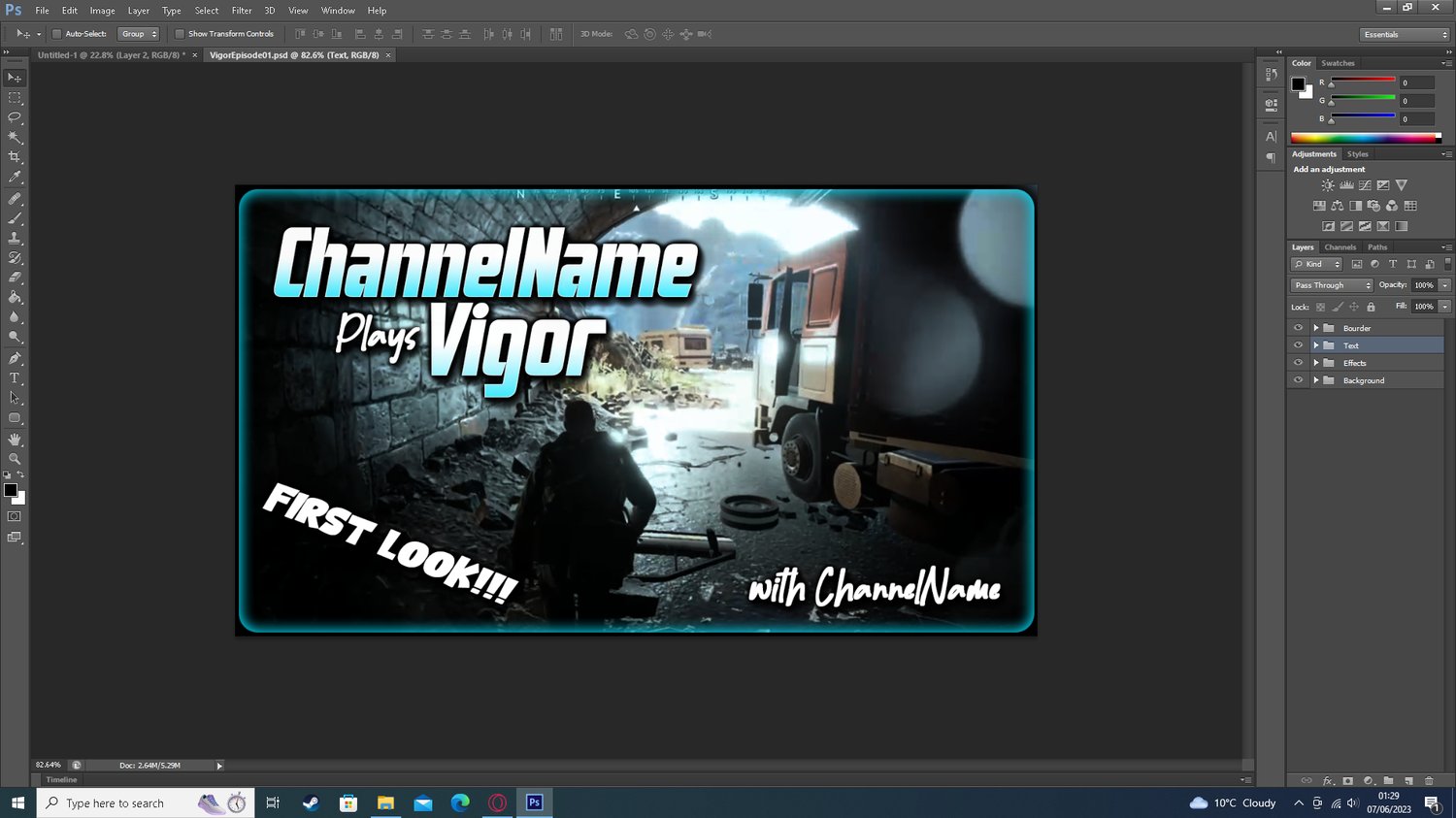The height and width of the screenshot is (818, 1456).
Task: Hide the Text layer group
Action: (1298, 345)
